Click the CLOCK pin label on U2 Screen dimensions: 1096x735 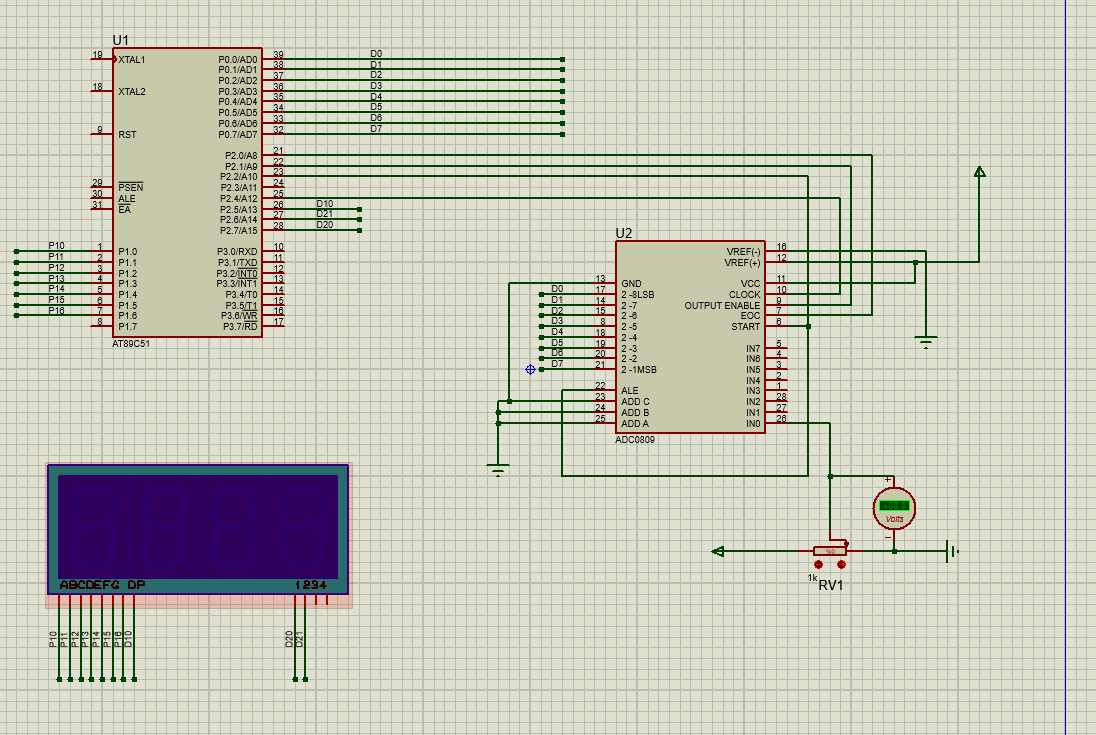click(x=744, y=295)
